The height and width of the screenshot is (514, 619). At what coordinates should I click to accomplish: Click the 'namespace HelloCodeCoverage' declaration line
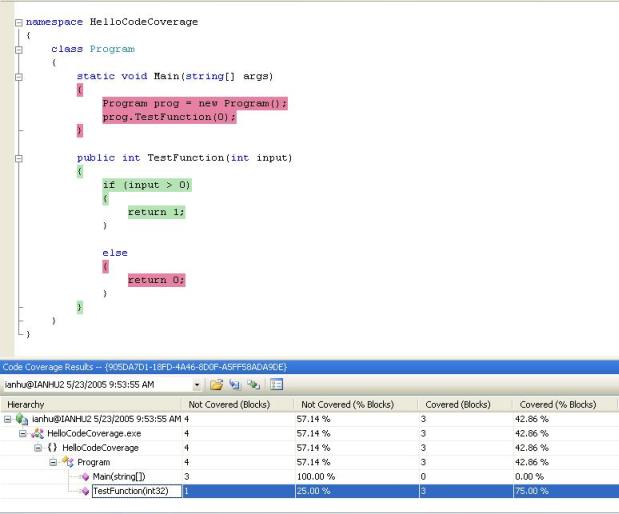click(112, 22)
